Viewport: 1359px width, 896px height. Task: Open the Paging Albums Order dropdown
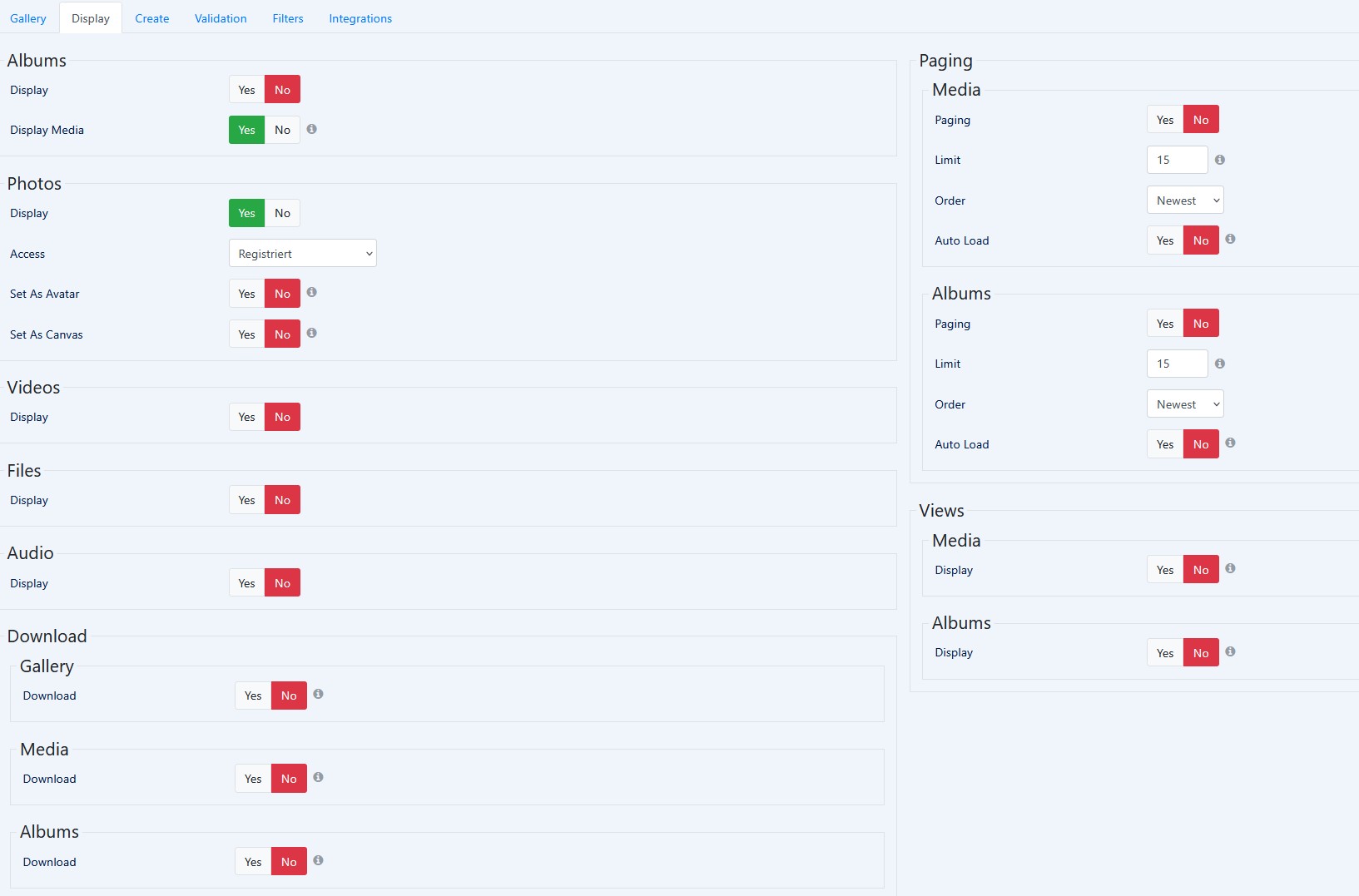(x=1184, y=404)
